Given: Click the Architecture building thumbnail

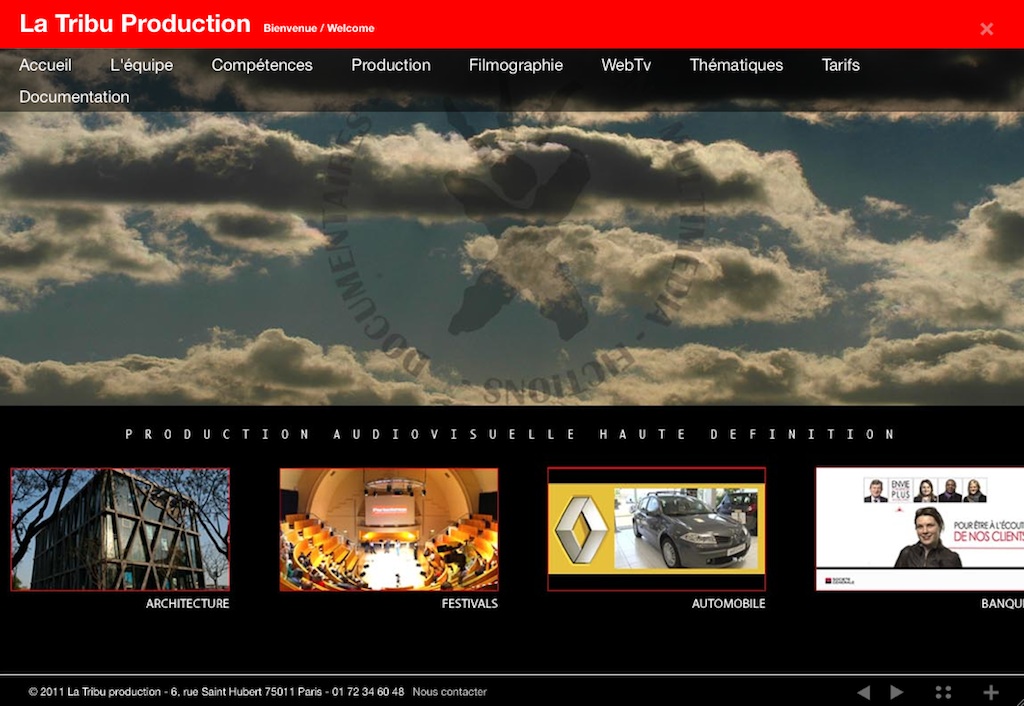Looking at the screenshot, I should [120, 529].
